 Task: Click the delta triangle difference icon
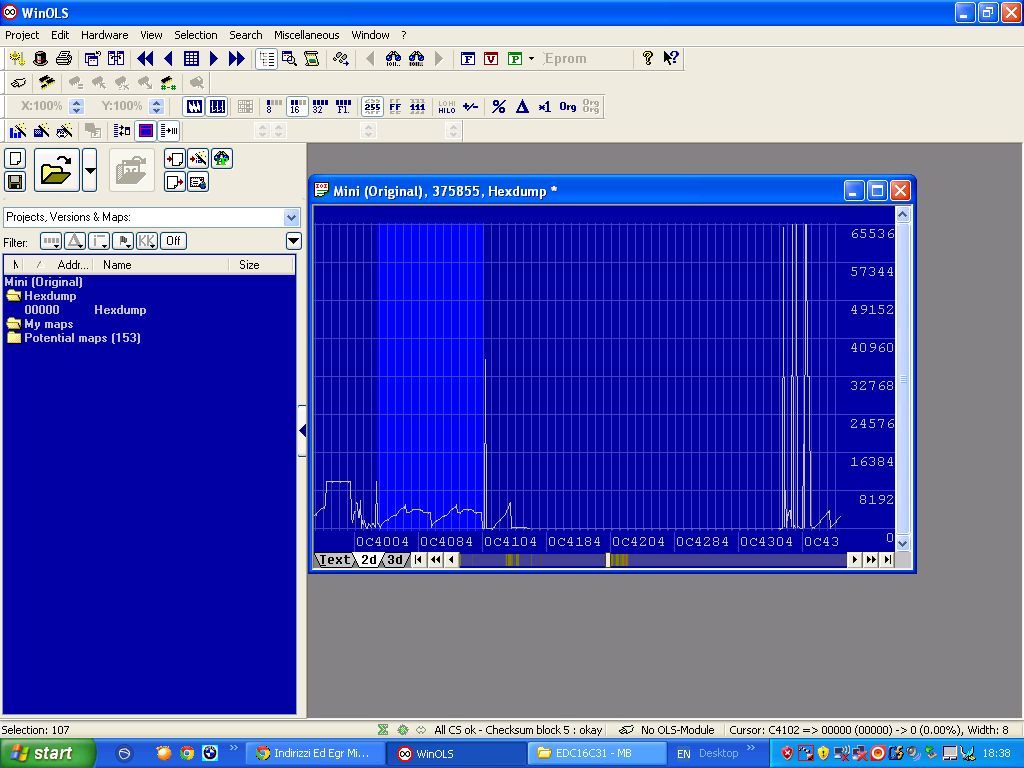click(x=522, y=106)
